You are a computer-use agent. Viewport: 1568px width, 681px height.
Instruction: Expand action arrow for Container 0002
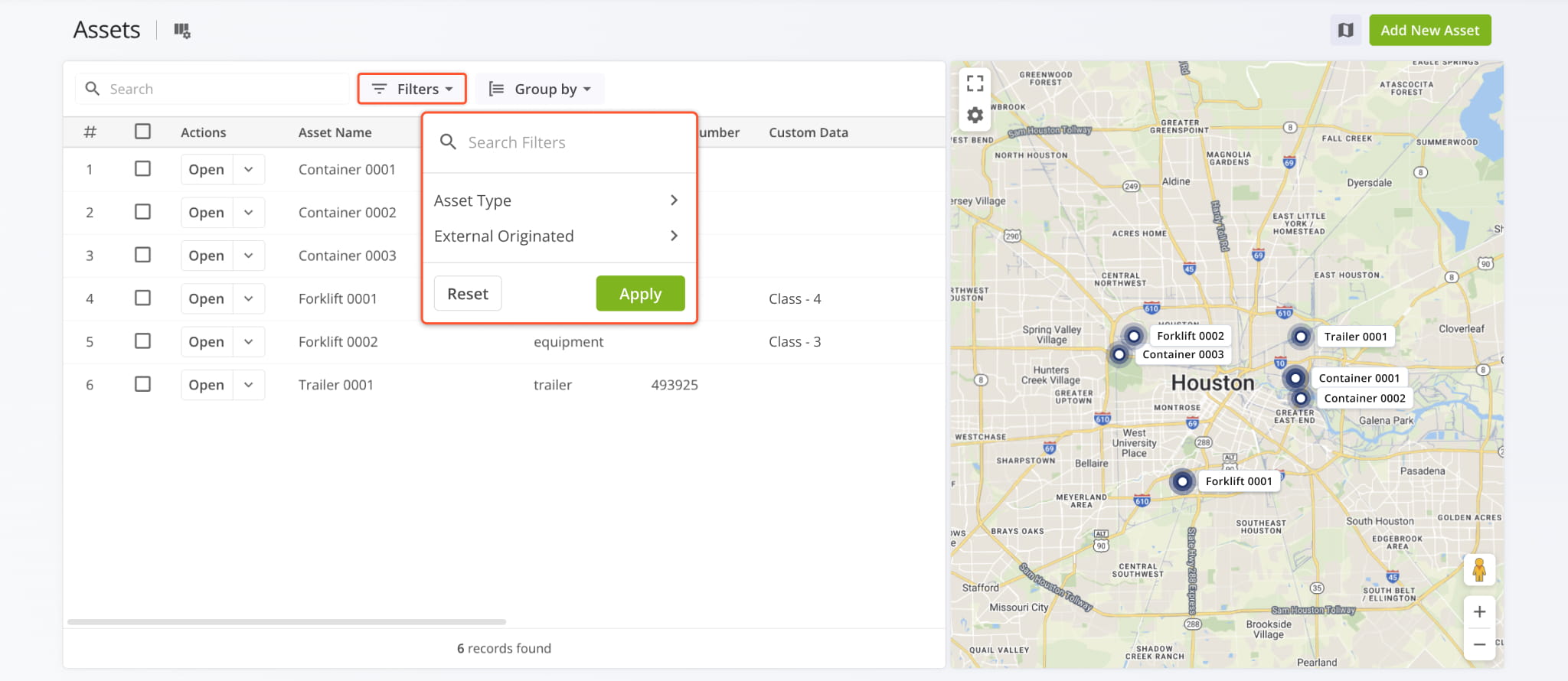tap(249, 212)
